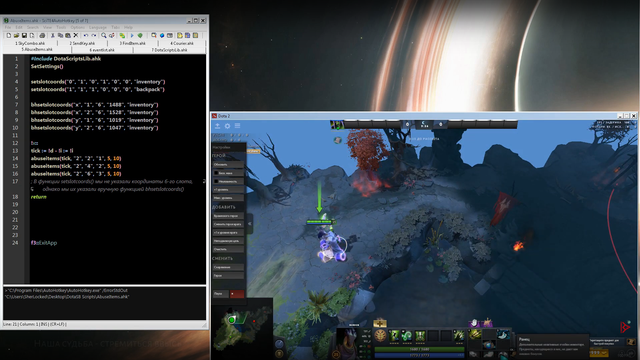This screenshot has width=640, height=360.
Task: Toggle the first checkbox in the demo panel
Action: pyautogui.click(x=216, y=173)
